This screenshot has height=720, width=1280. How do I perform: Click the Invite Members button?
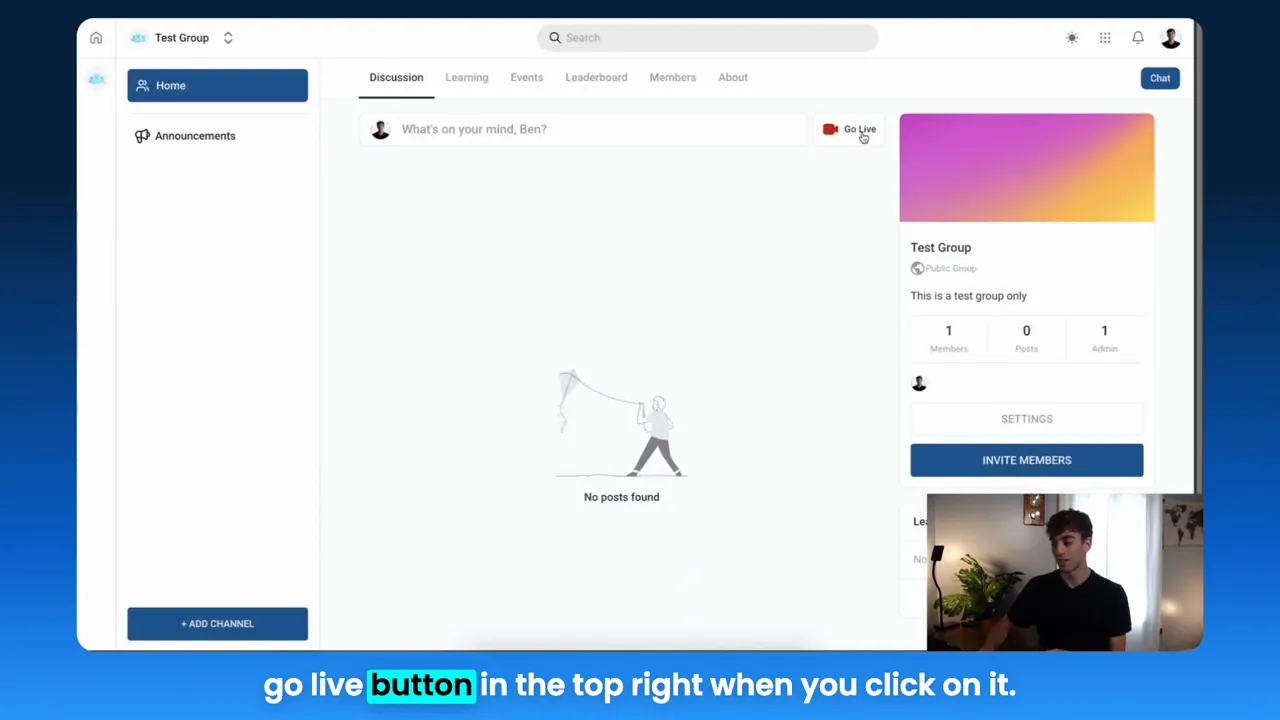point(1026,460)
